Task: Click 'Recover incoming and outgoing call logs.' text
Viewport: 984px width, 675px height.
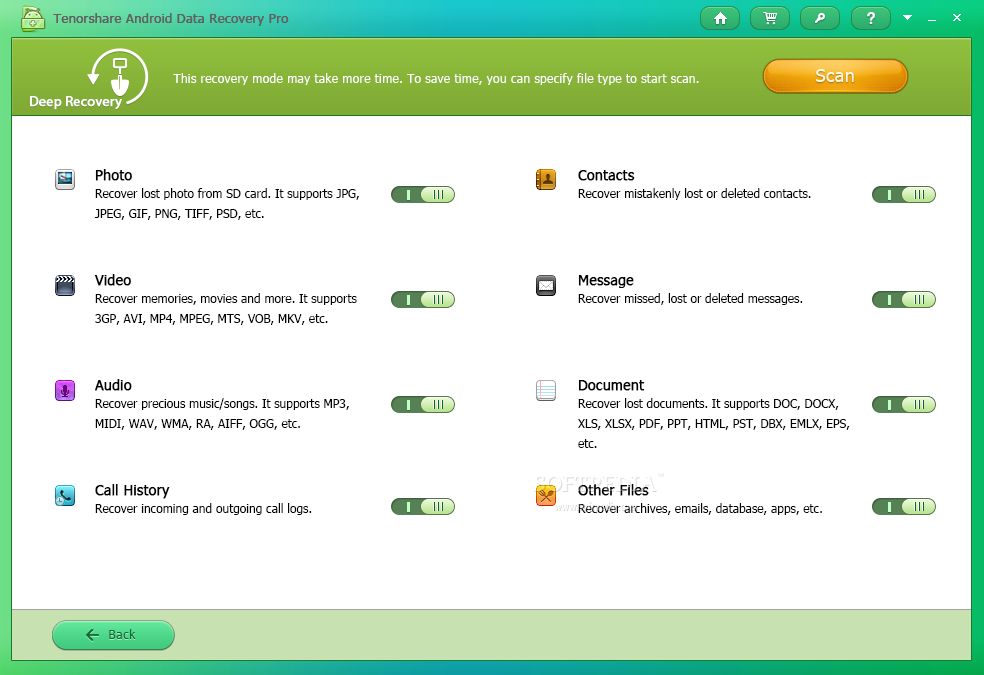Action: pos(203,509)
